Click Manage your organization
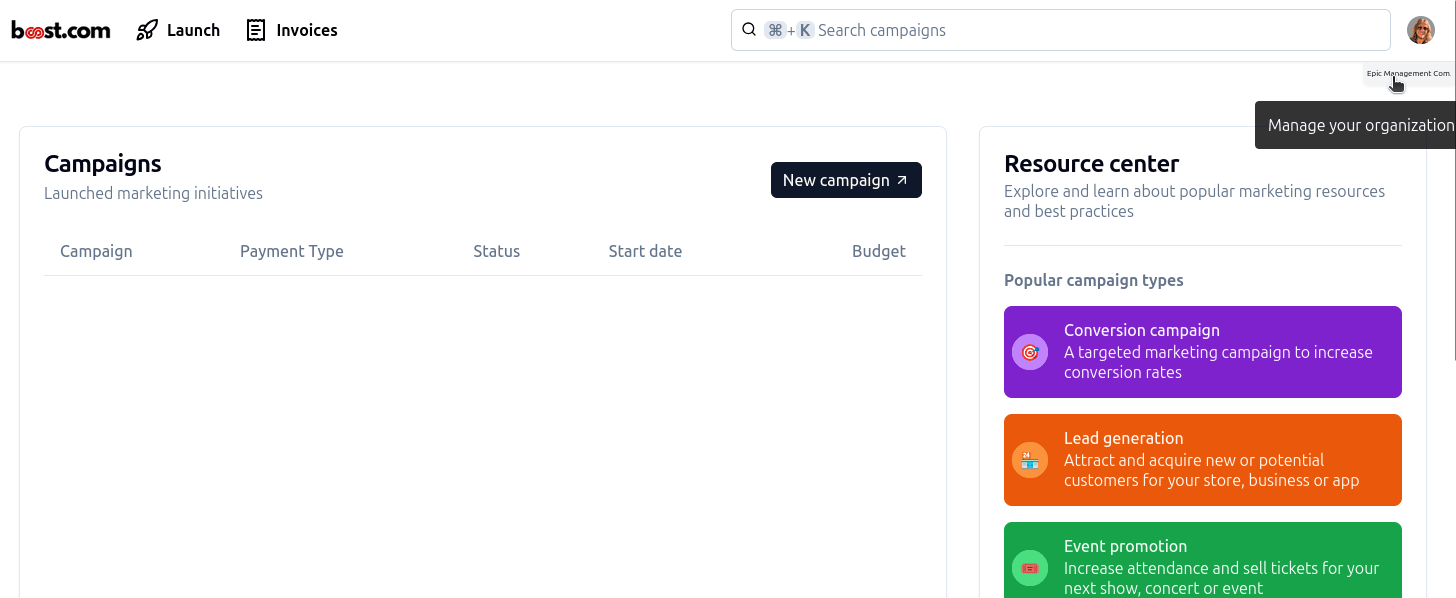1456x598 pixels. pyautogui.click(x=1361, y=125)
